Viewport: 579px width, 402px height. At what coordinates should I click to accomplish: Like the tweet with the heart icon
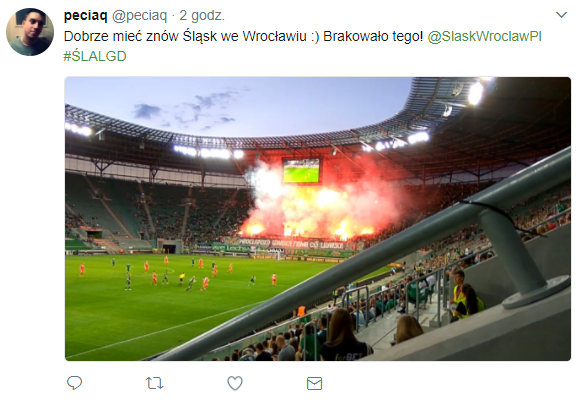(x=235, y=383)
